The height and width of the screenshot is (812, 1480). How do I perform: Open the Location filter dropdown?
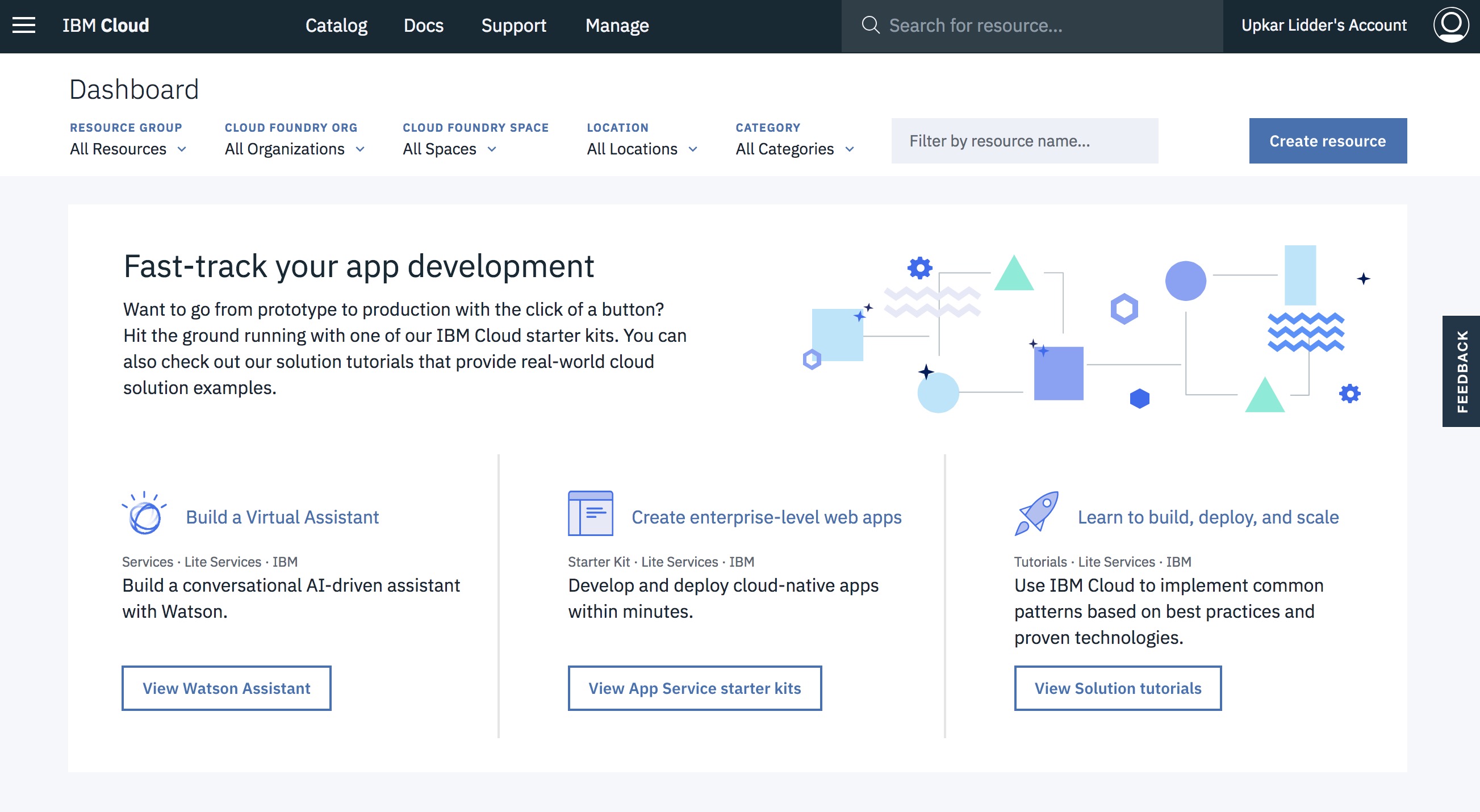click(x=642, y=149)
